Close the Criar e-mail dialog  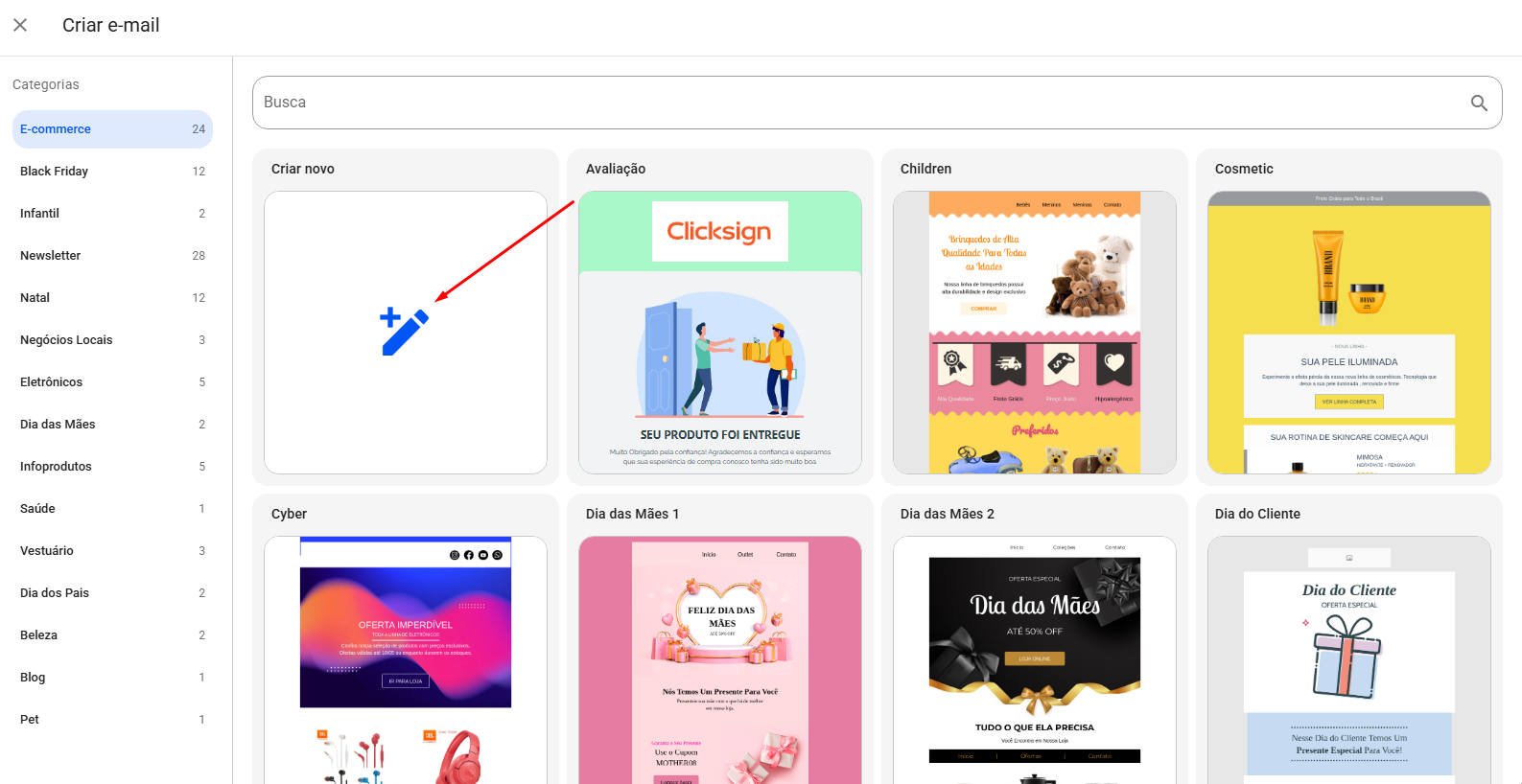coord(20,25)
